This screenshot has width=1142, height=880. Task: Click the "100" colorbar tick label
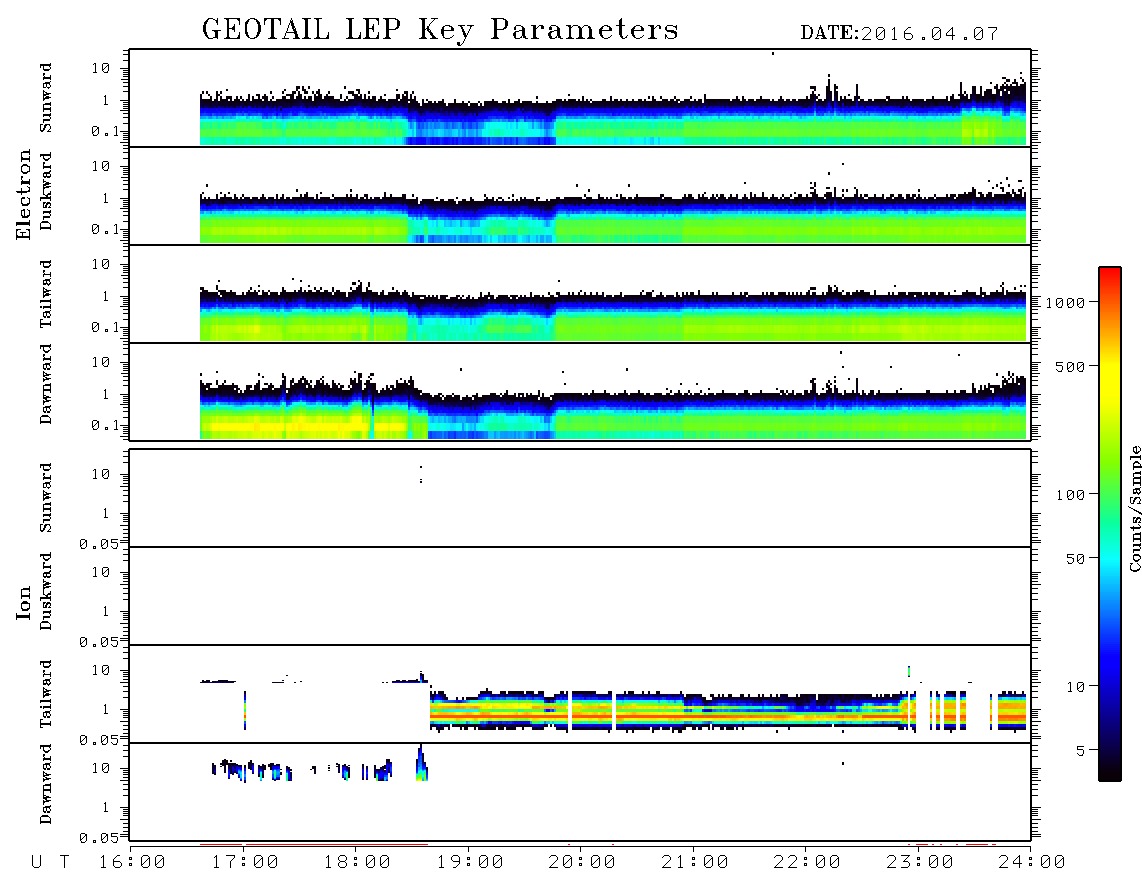coord(1071,495)
